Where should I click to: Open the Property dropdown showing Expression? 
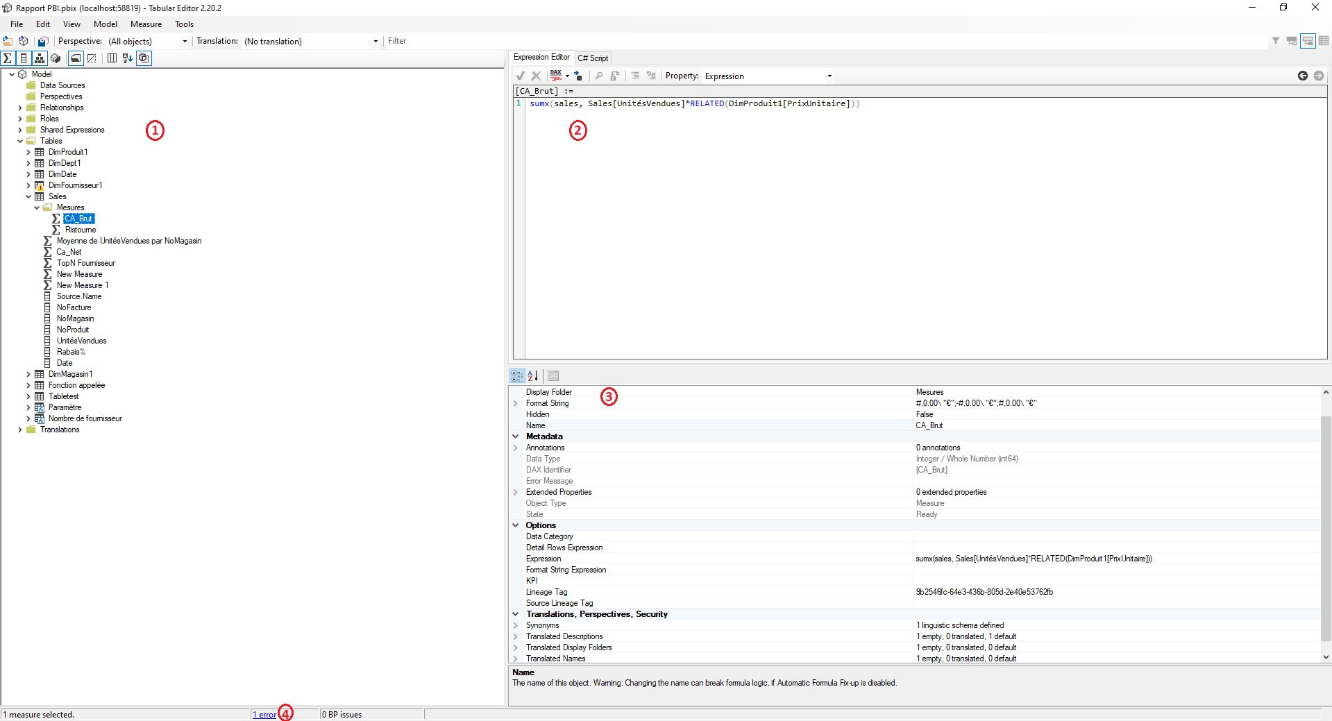click(767, 76)
